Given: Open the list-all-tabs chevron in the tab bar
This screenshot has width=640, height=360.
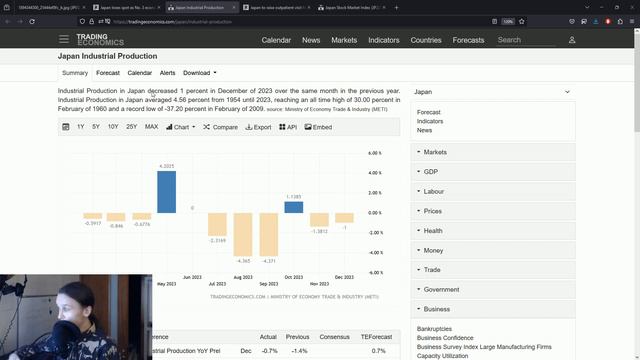Looking at the screenshot, I should pos(587,7).
